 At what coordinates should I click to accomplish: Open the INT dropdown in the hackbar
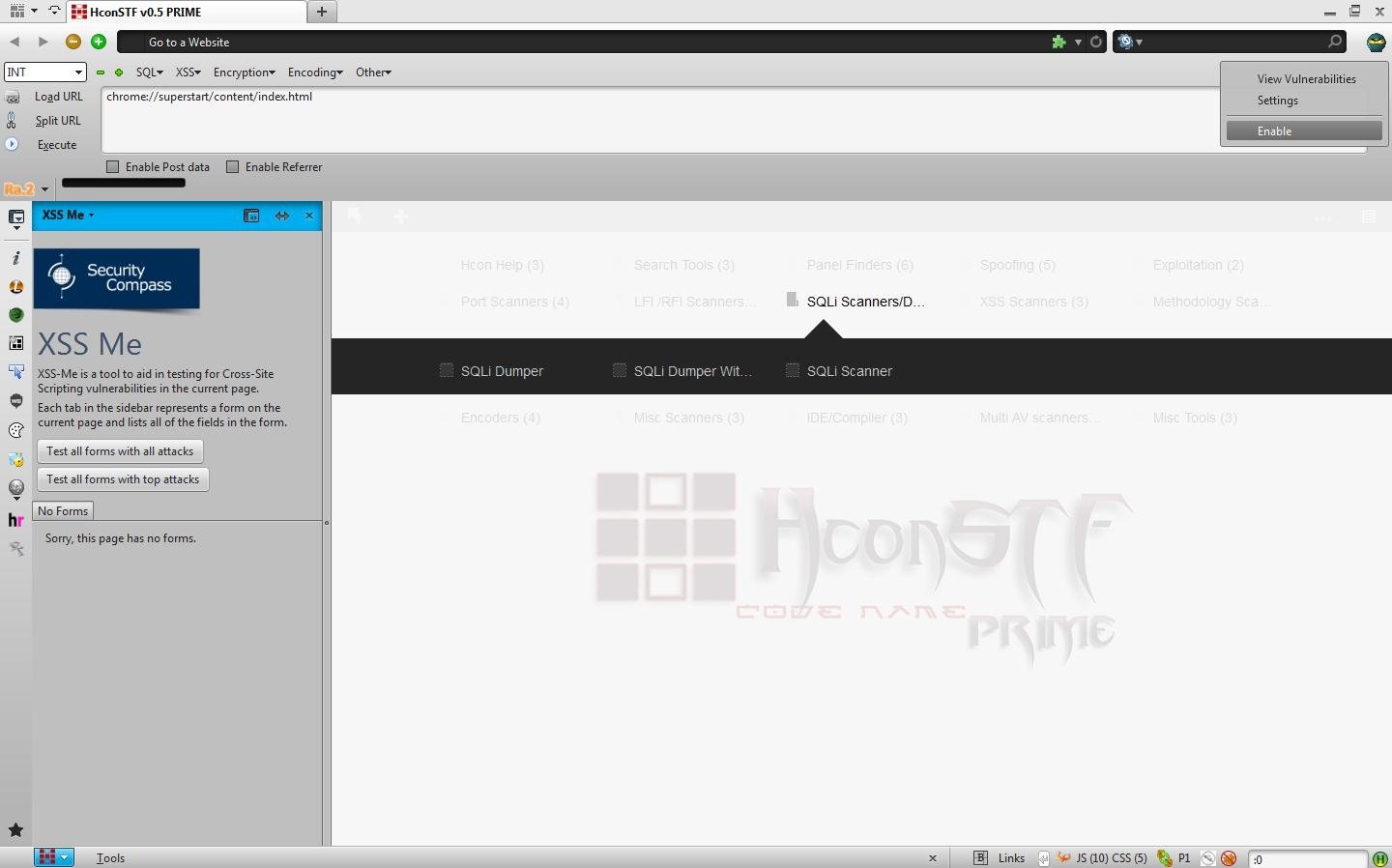(44, 72)
